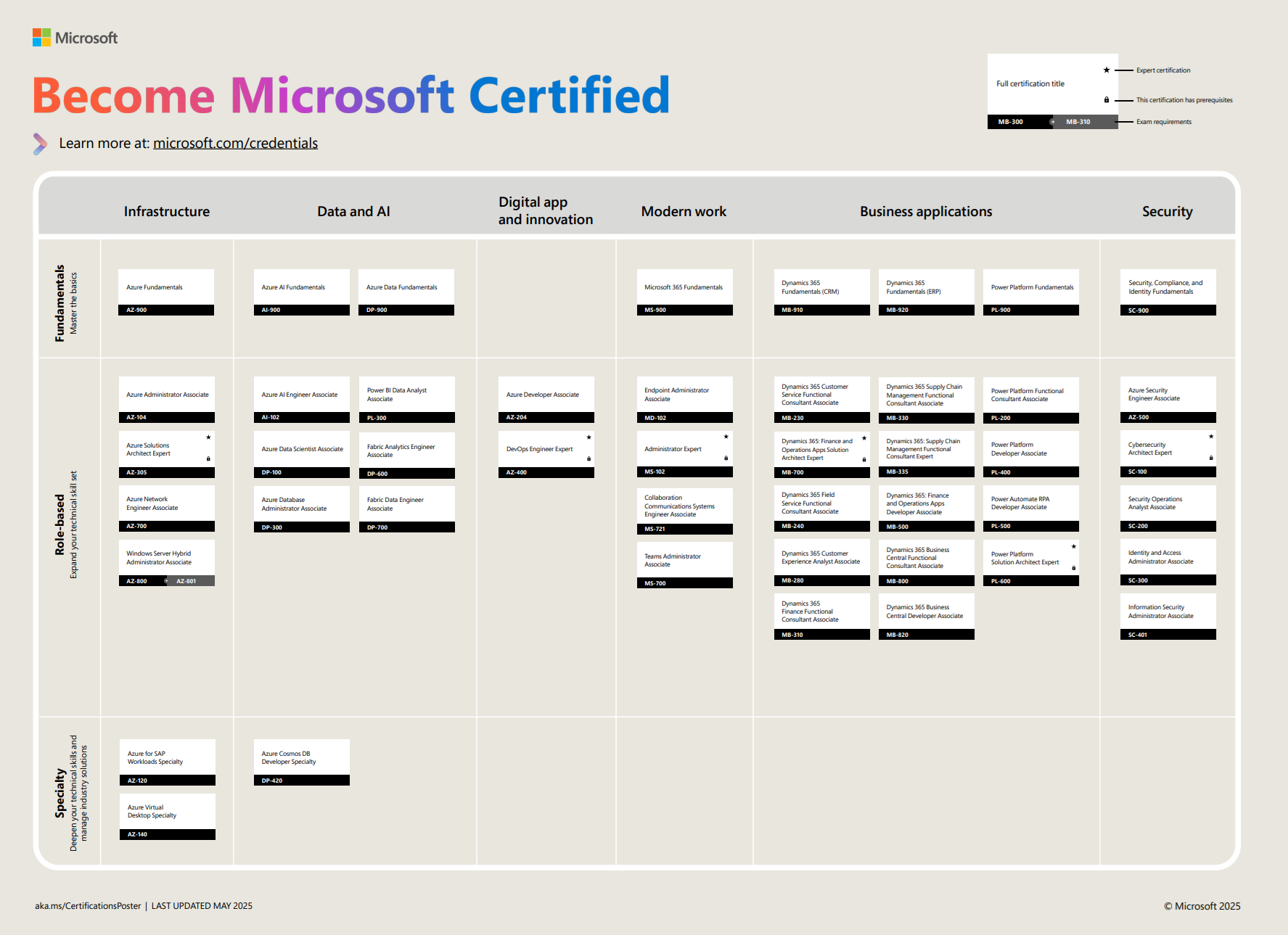Click the AZ-305 exam code
The width and height of the screenshot is (1288, 935).
pos(136,472)
